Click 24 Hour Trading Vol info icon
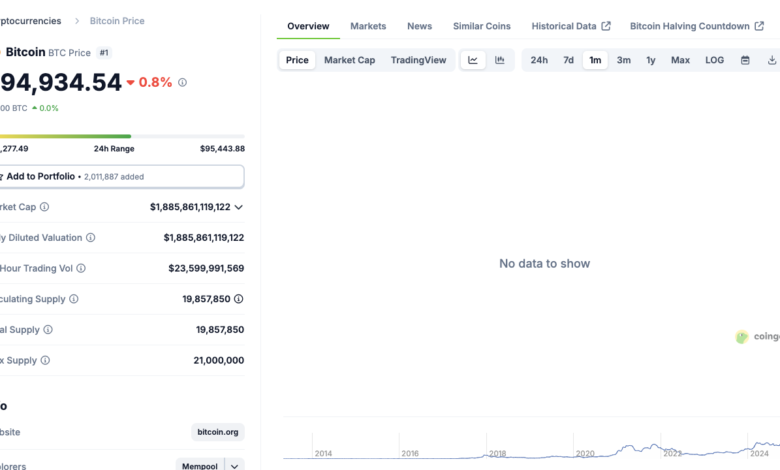 coord(81,269)
